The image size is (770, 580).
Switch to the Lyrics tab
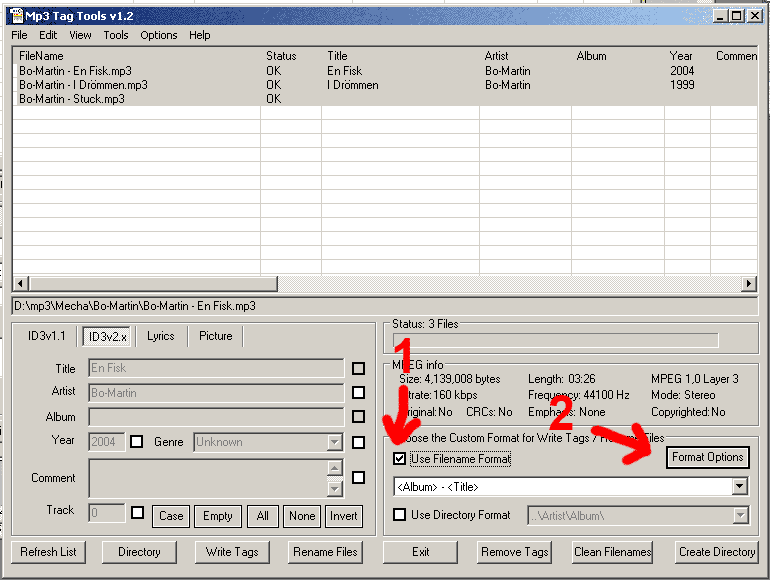161,336
